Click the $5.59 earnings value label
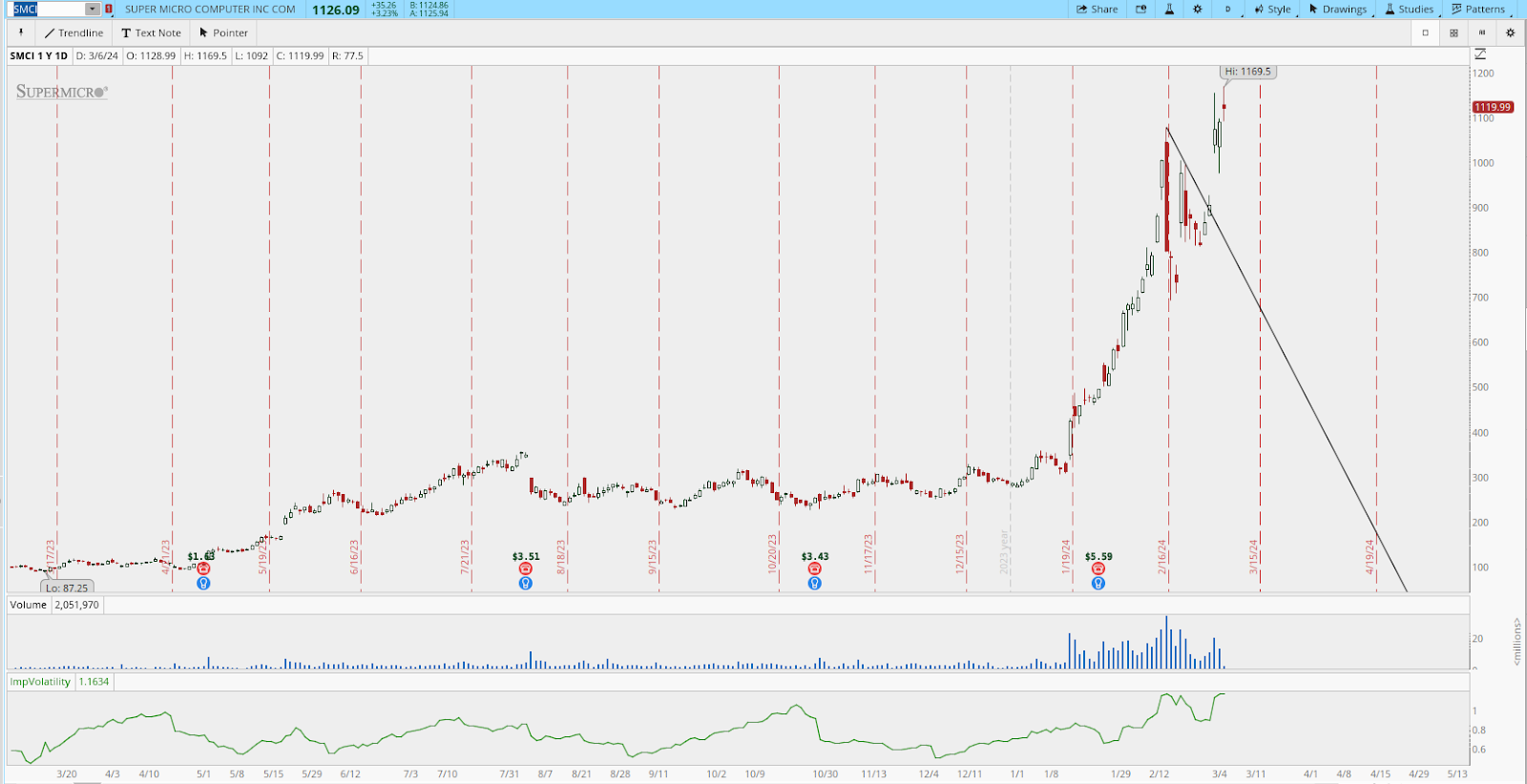The width and height of the screenshot is (1527, 784). tap(1098, 556)
